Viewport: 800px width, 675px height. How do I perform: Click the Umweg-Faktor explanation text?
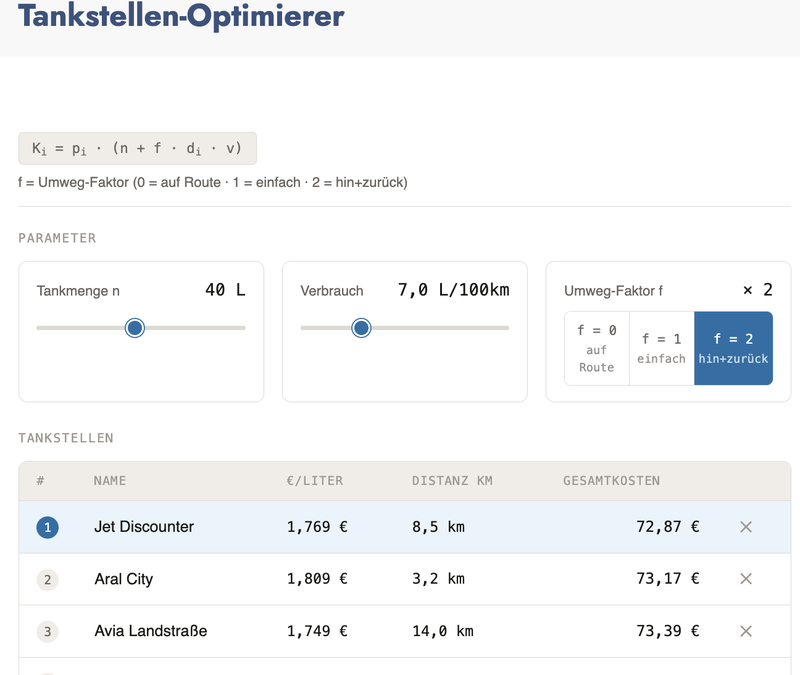[x=213, y=183]
